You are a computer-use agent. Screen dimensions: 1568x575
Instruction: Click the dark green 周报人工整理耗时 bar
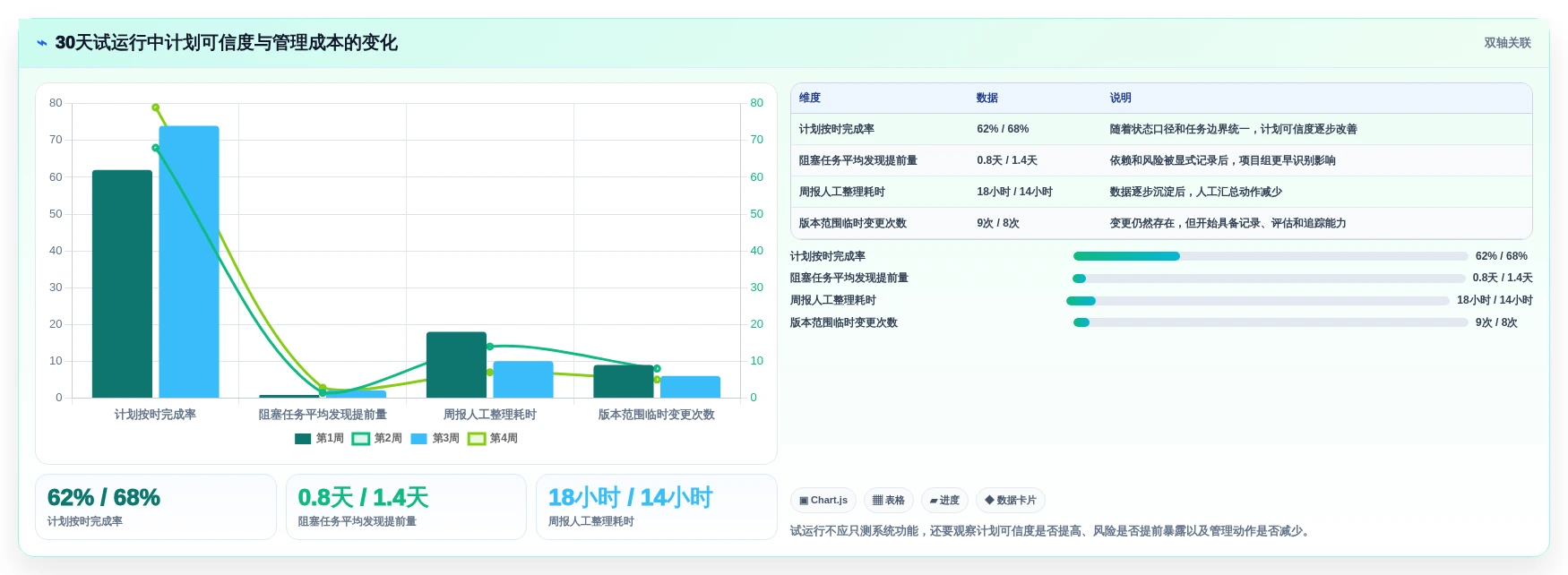(456, 365)
